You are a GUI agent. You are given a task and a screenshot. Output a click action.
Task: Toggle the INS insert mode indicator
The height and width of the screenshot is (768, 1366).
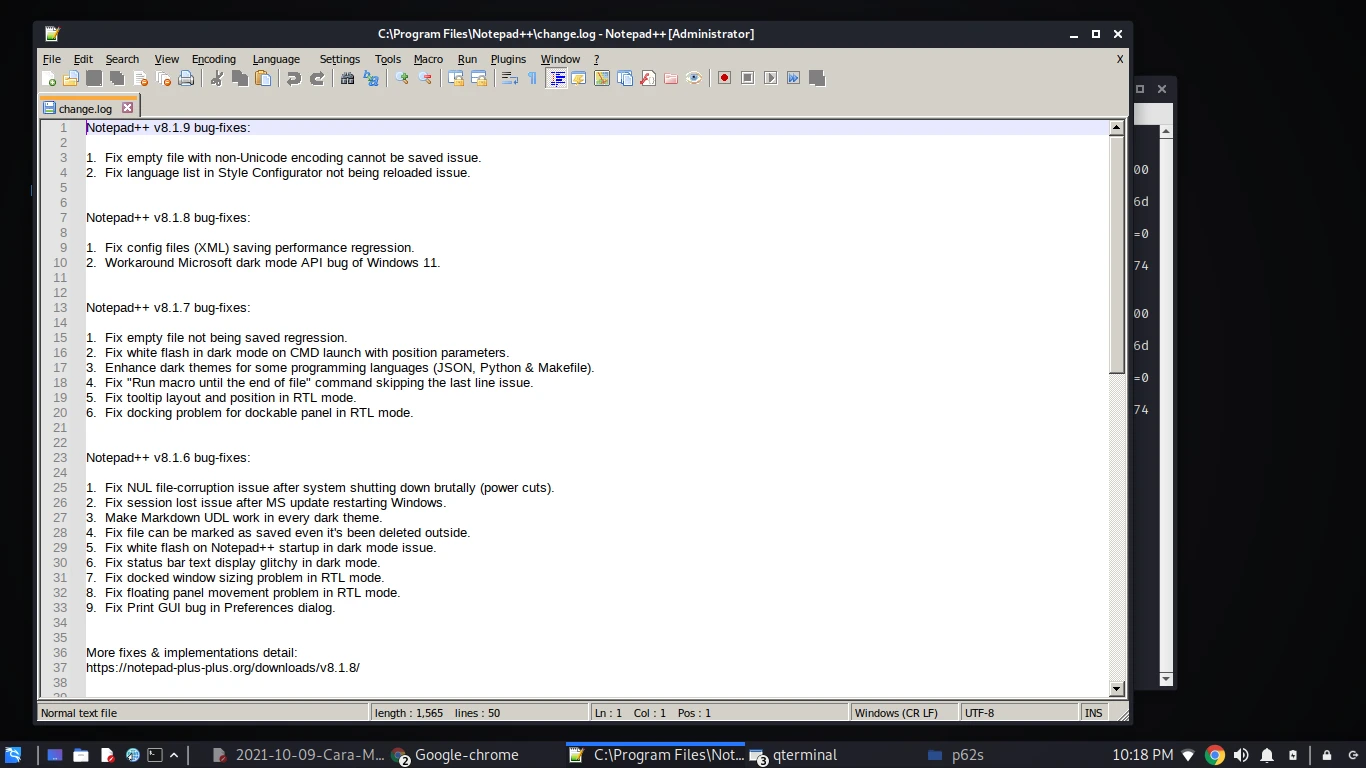click(x=1093, y=713)
